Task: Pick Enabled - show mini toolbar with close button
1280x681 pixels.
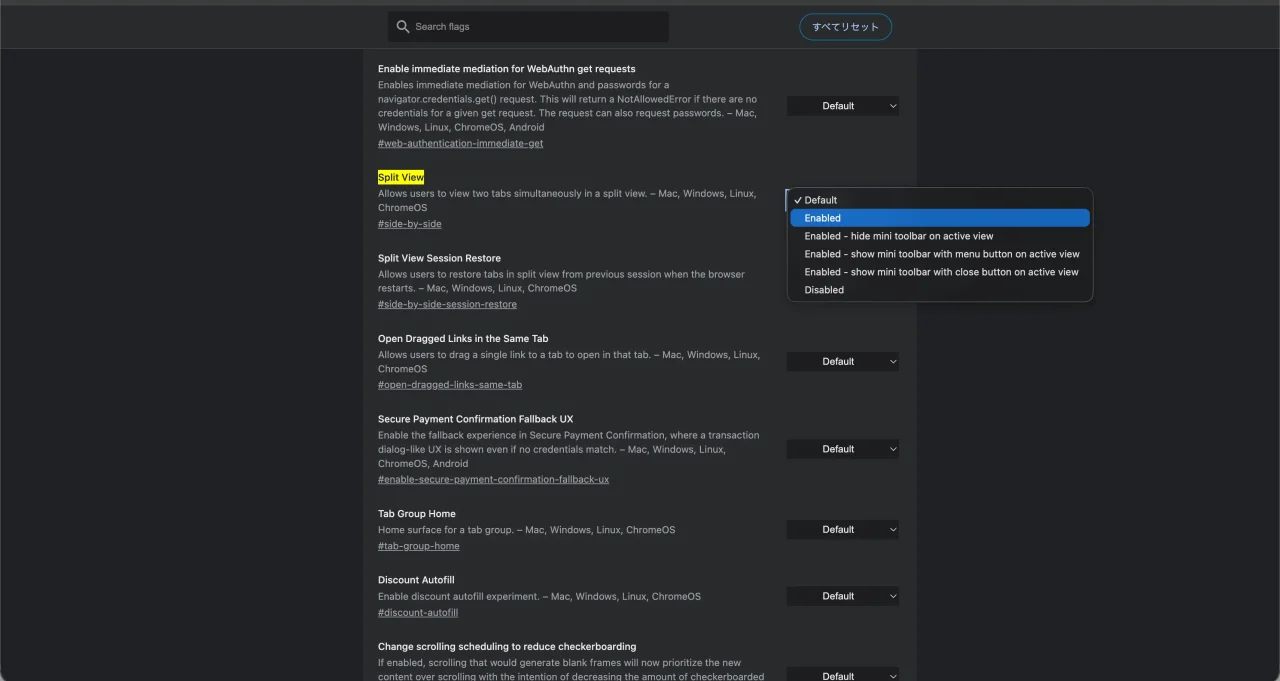Action: tap(941, 272)
